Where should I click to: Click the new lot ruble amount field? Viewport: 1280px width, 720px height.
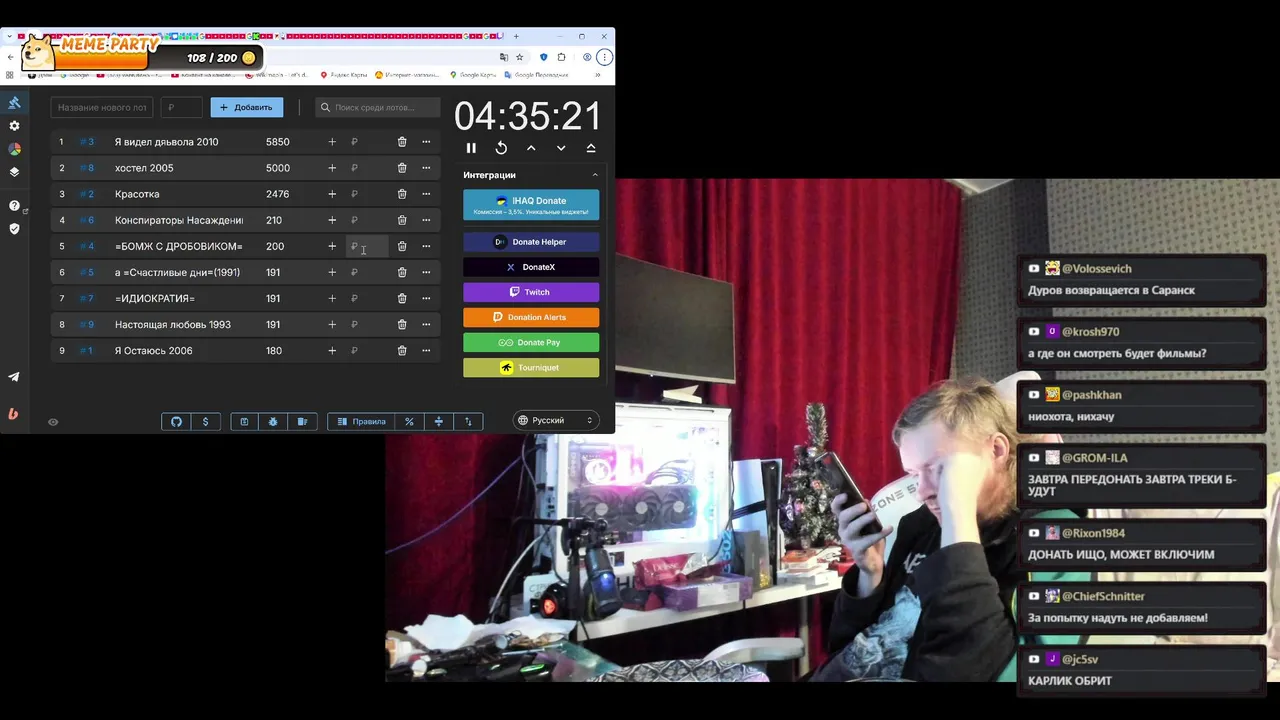(x=182, y=107)
